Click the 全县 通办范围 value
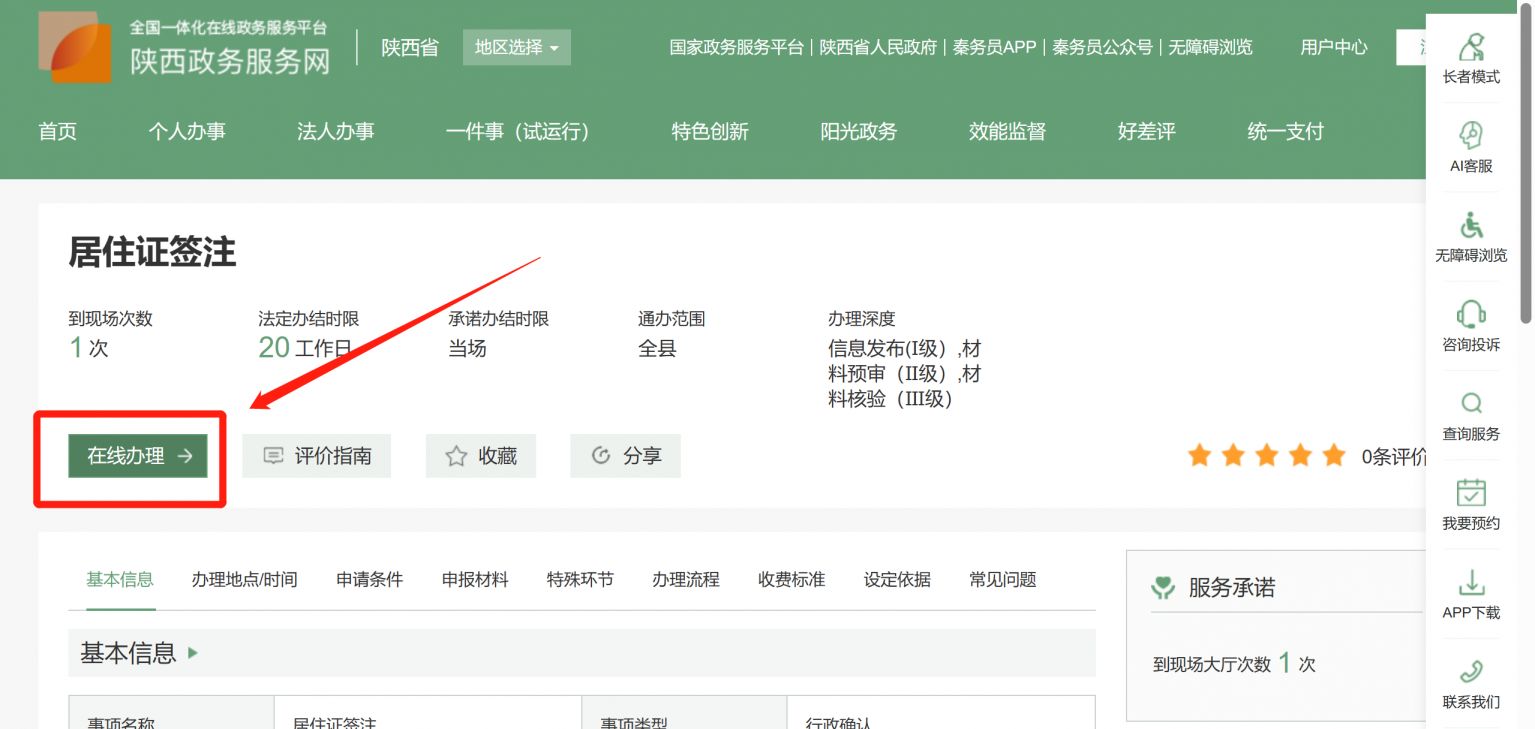This screenshot has height=729, width=1535. pyautogui.click(x=657, y=348)
